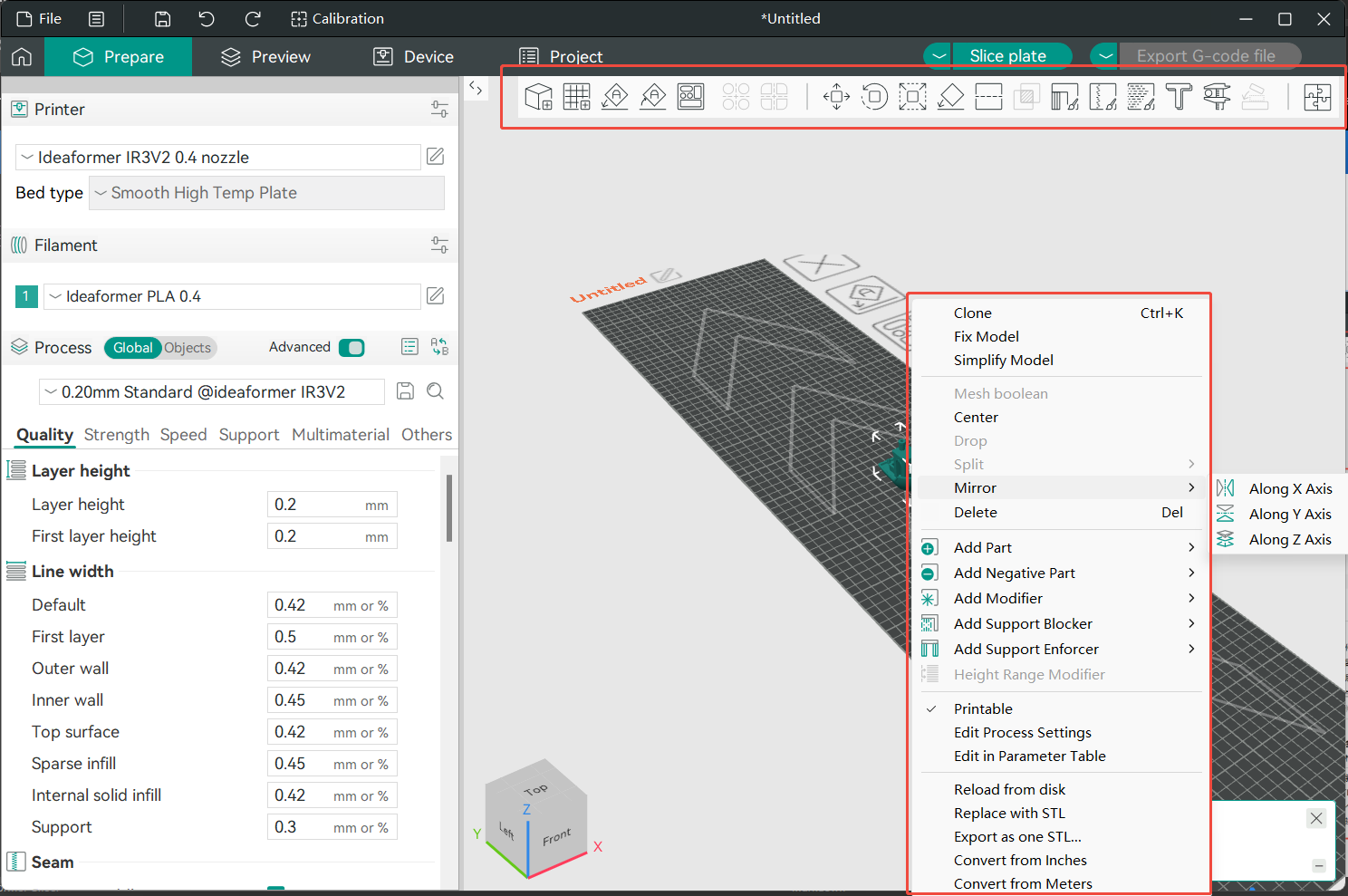Click the Add plate grid icon
The image size is (1348, 896).
(x=577, y=96)
